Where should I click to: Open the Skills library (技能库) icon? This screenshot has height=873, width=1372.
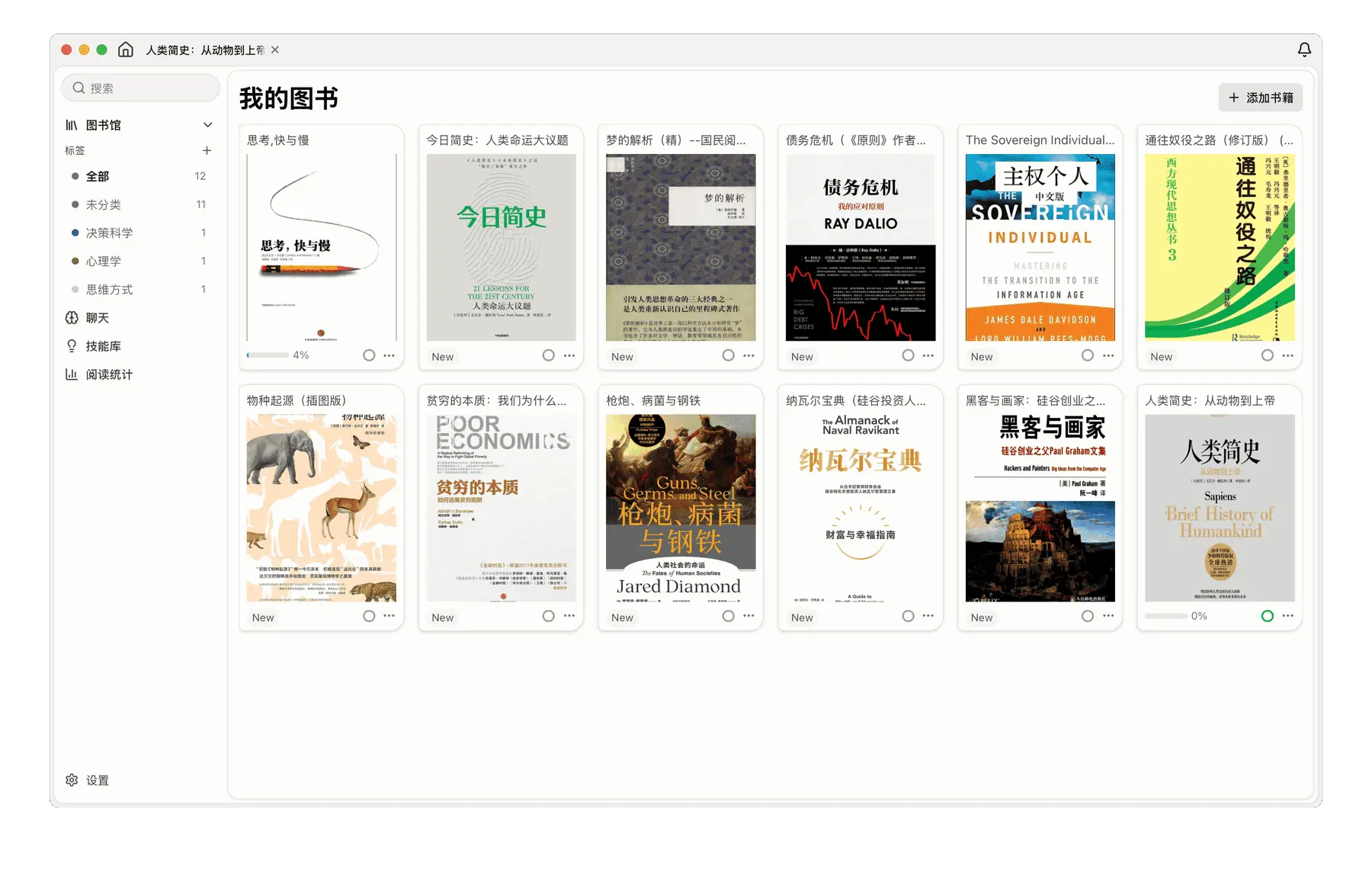72,346
